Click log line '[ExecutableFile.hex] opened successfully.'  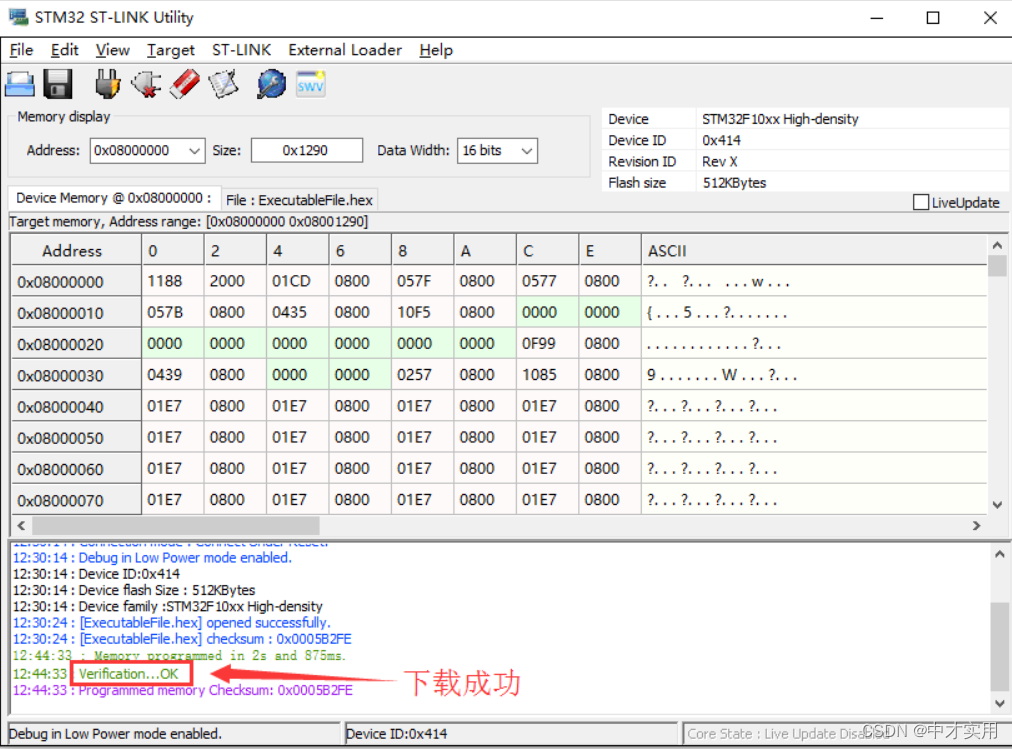pyautogui.click(x=205, y=623)
